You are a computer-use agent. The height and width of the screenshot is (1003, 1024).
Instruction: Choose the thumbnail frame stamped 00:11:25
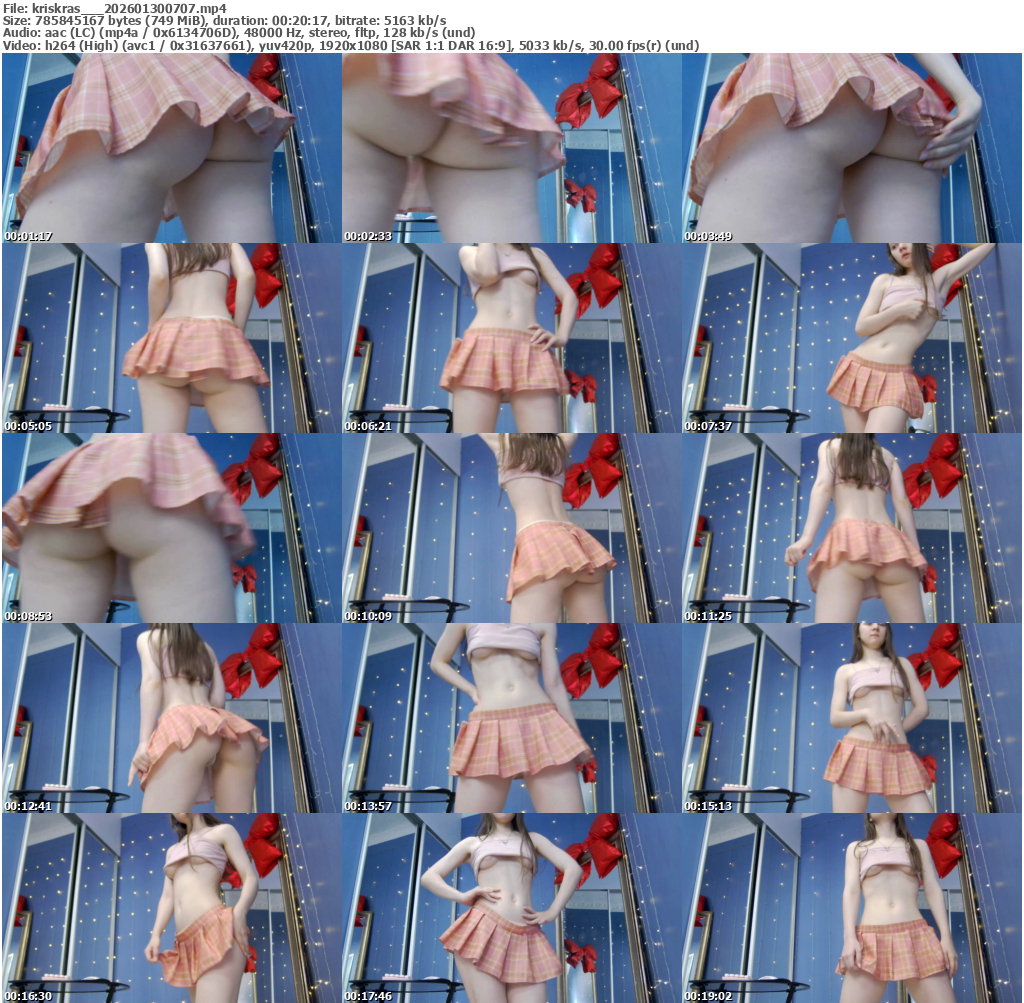click(x=852, y=528)
